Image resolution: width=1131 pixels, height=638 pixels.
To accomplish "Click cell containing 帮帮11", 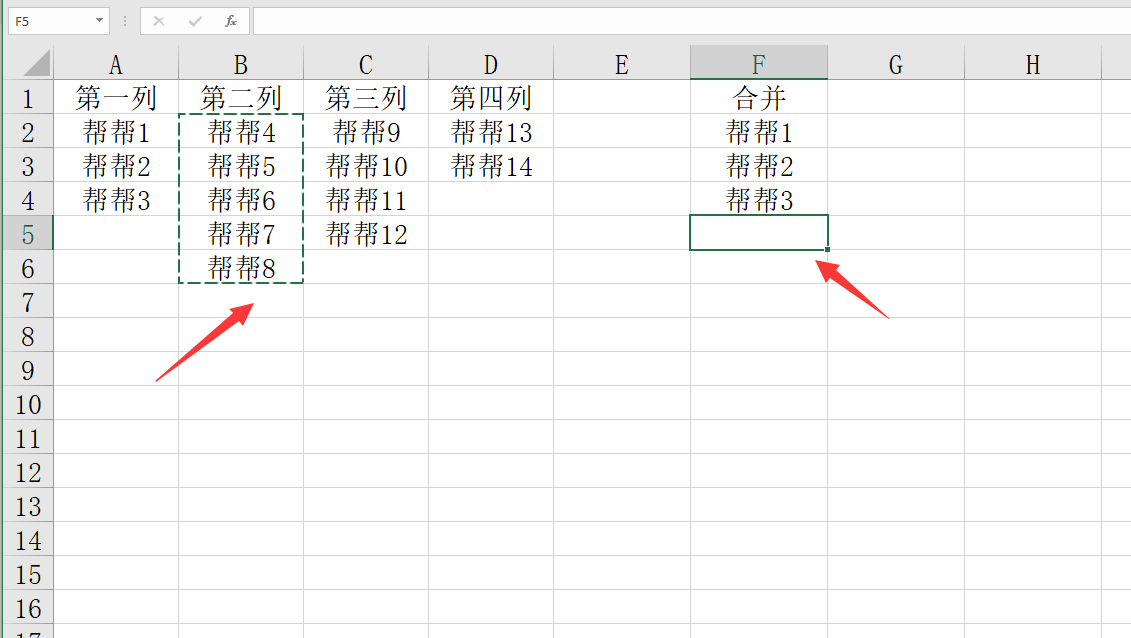I will tap(366, 199).
